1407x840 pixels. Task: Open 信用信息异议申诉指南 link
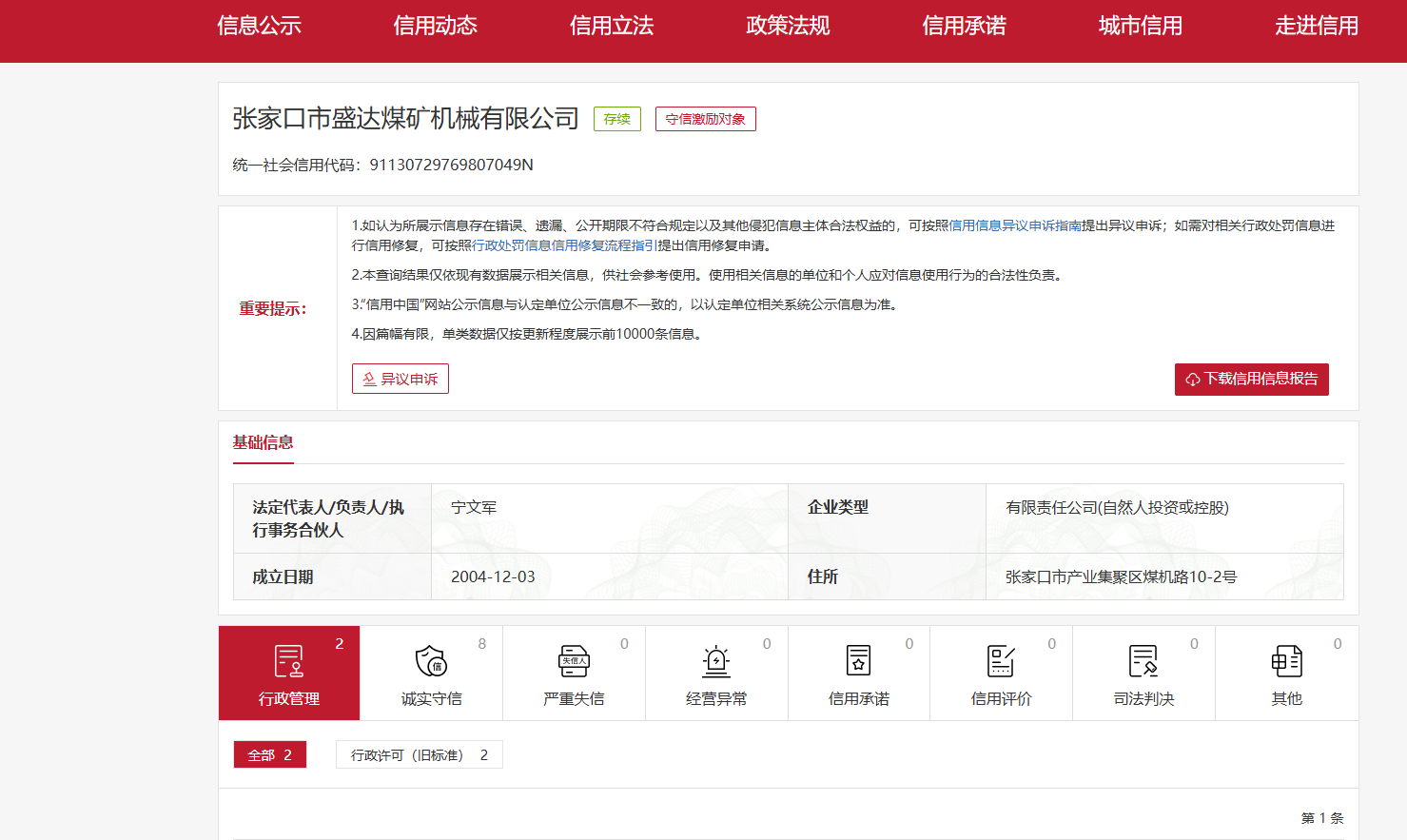(1015, 225)
